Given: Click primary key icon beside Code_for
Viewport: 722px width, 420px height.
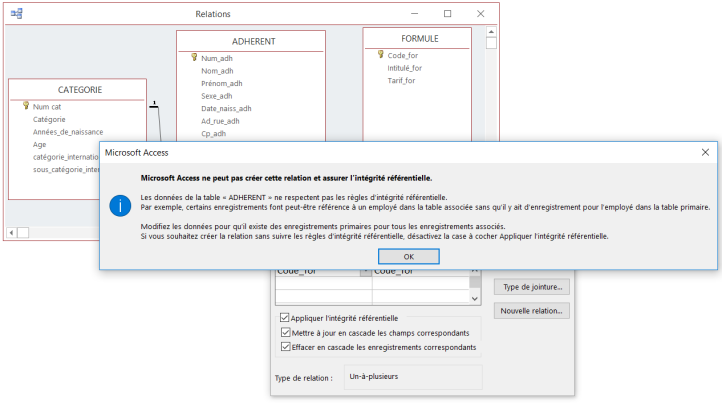Looking at the screenshot, I should point(381,54).
